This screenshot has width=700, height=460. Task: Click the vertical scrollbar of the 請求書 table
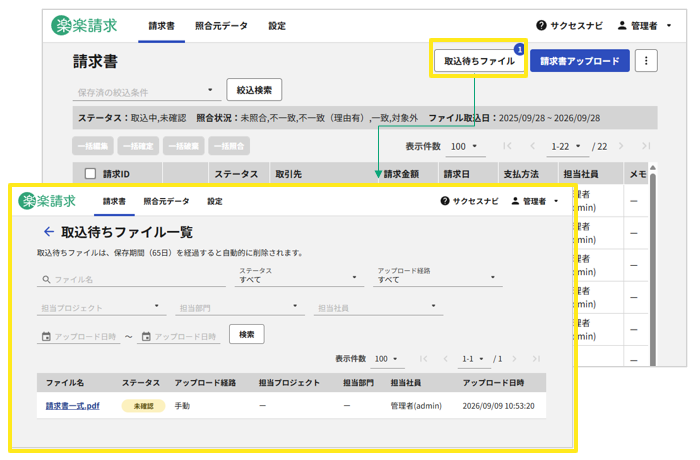coord(653,268)
